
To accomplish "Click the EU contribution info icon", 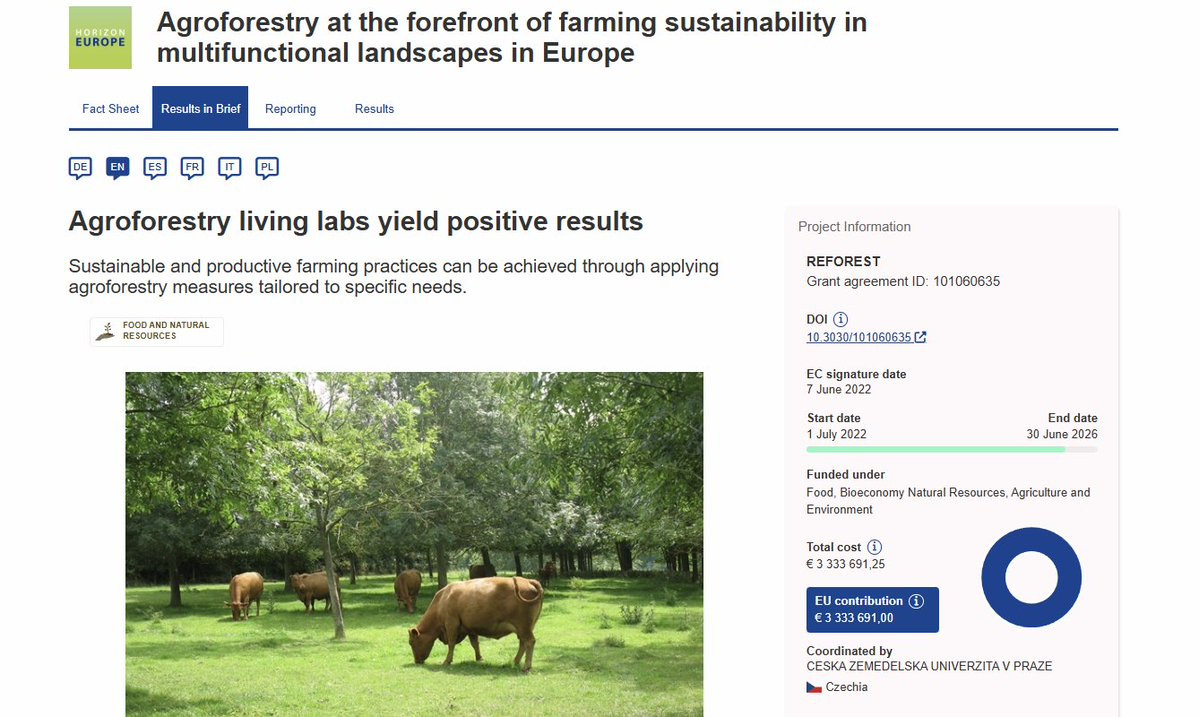I will [917, 601].
